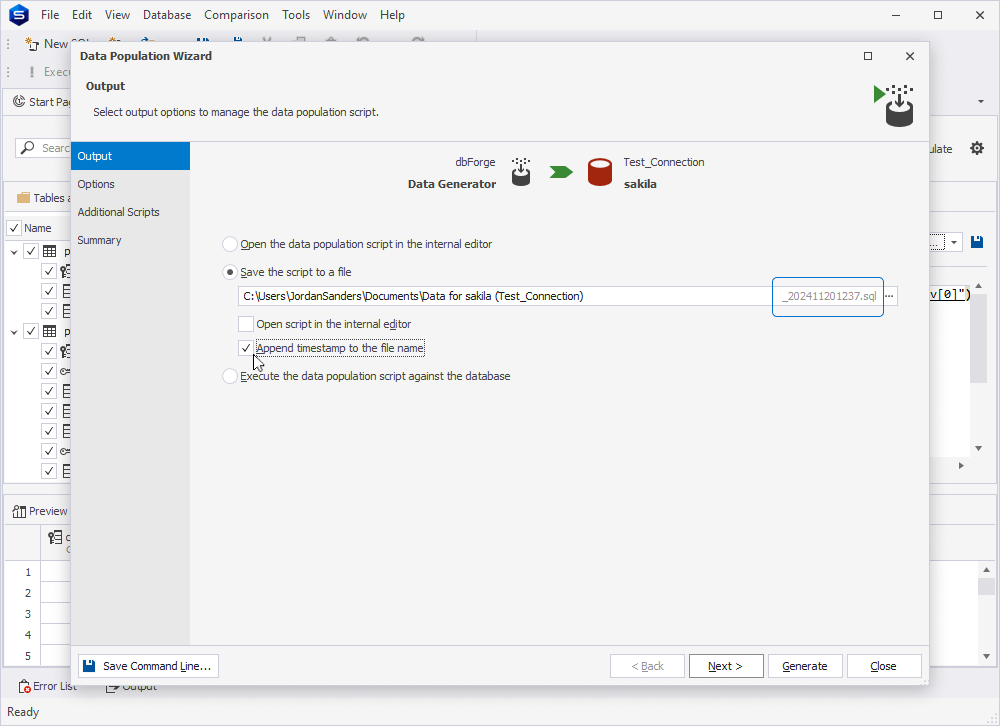This screenshot has width=1000, height=726.
Task: Toggle the Name header checkbox
Action: [x=14, y=228]
